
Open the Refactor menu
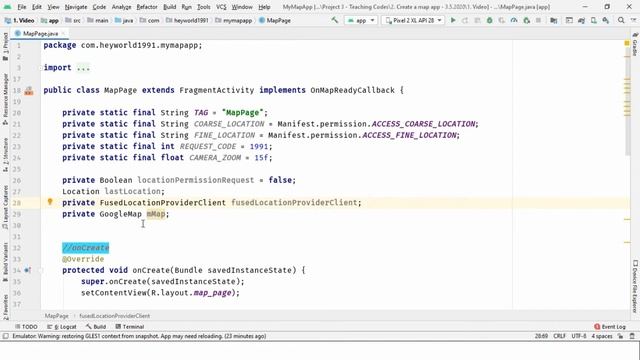click(x=147, y=7)
